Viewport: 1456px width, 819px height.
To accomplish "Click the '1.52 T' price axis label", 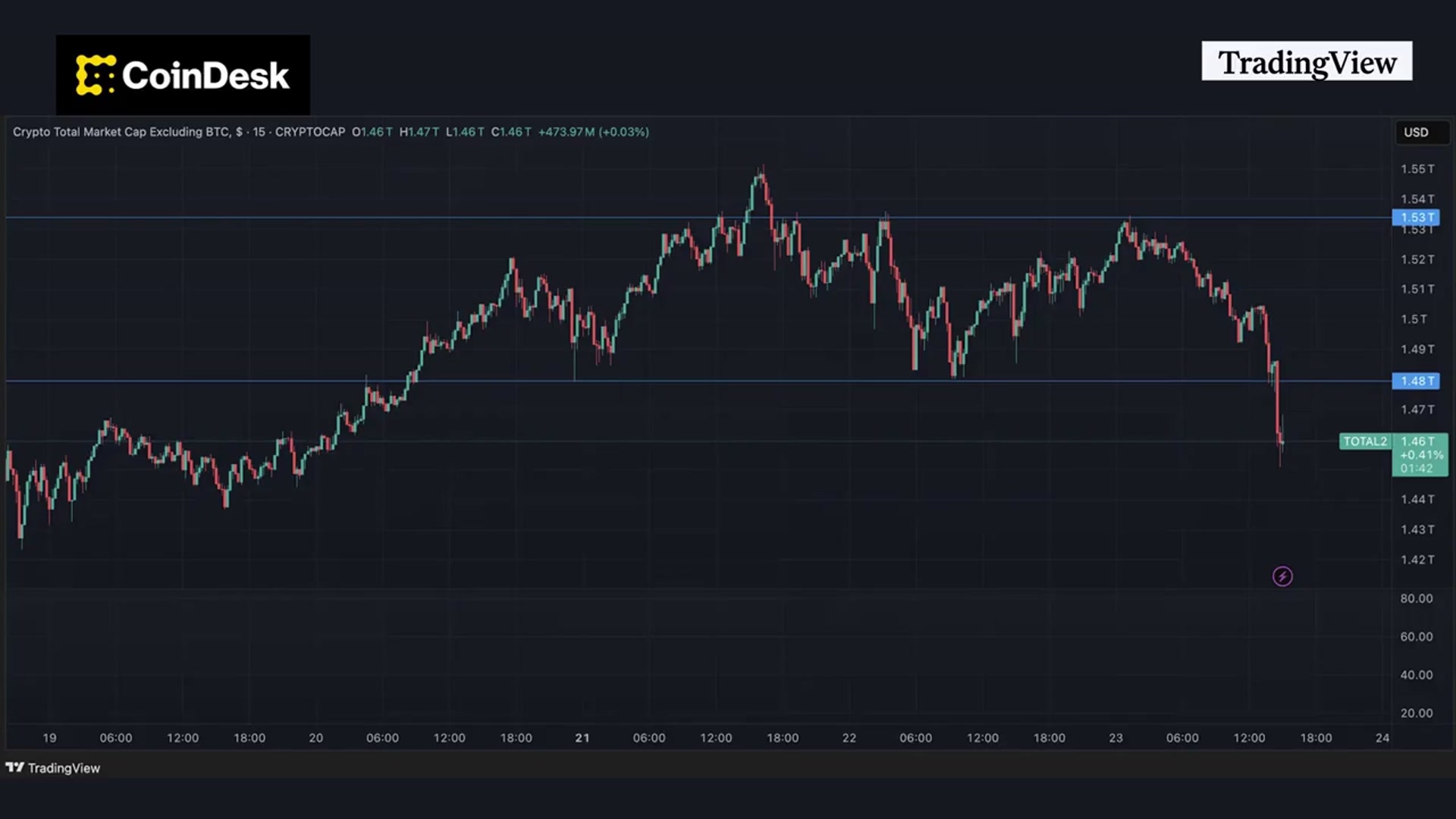I will pos(1417,259).
